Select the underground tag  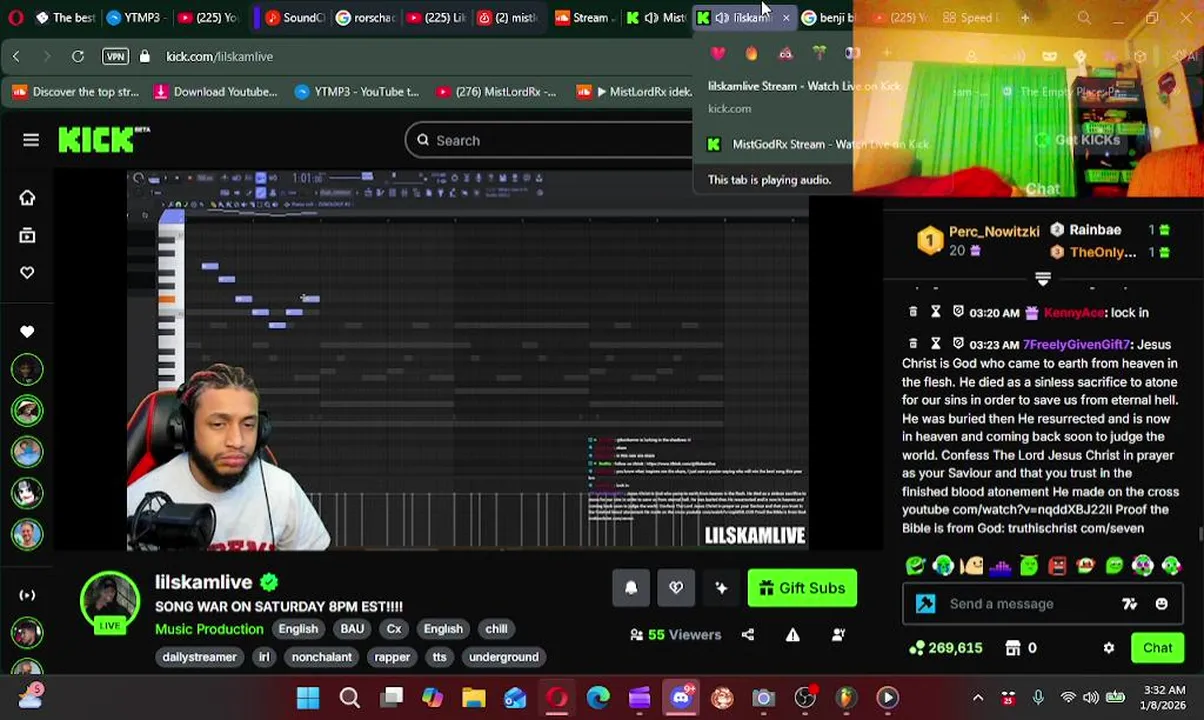[x=503, y=657]
